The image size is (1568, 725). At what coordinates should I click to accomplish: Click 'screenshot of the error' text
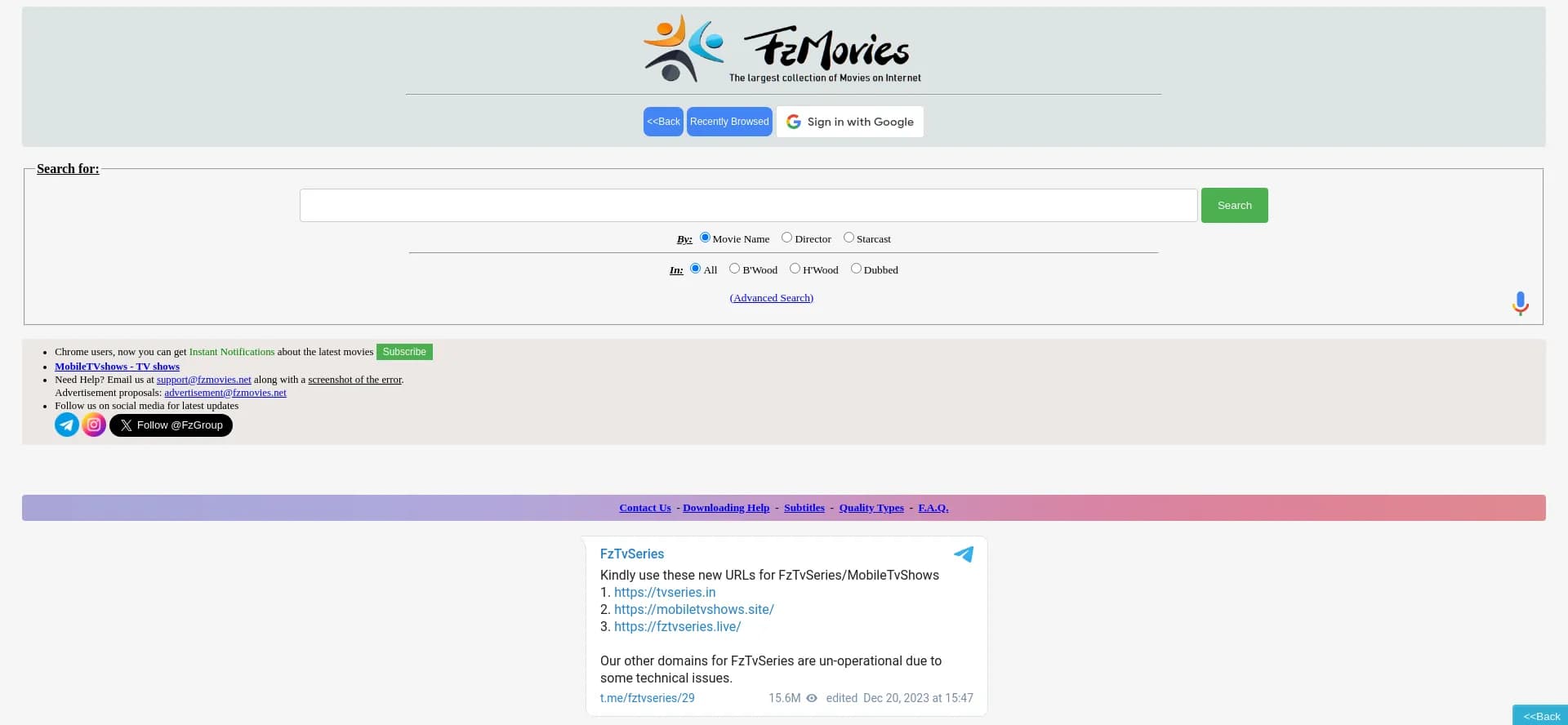click(355, 380)
